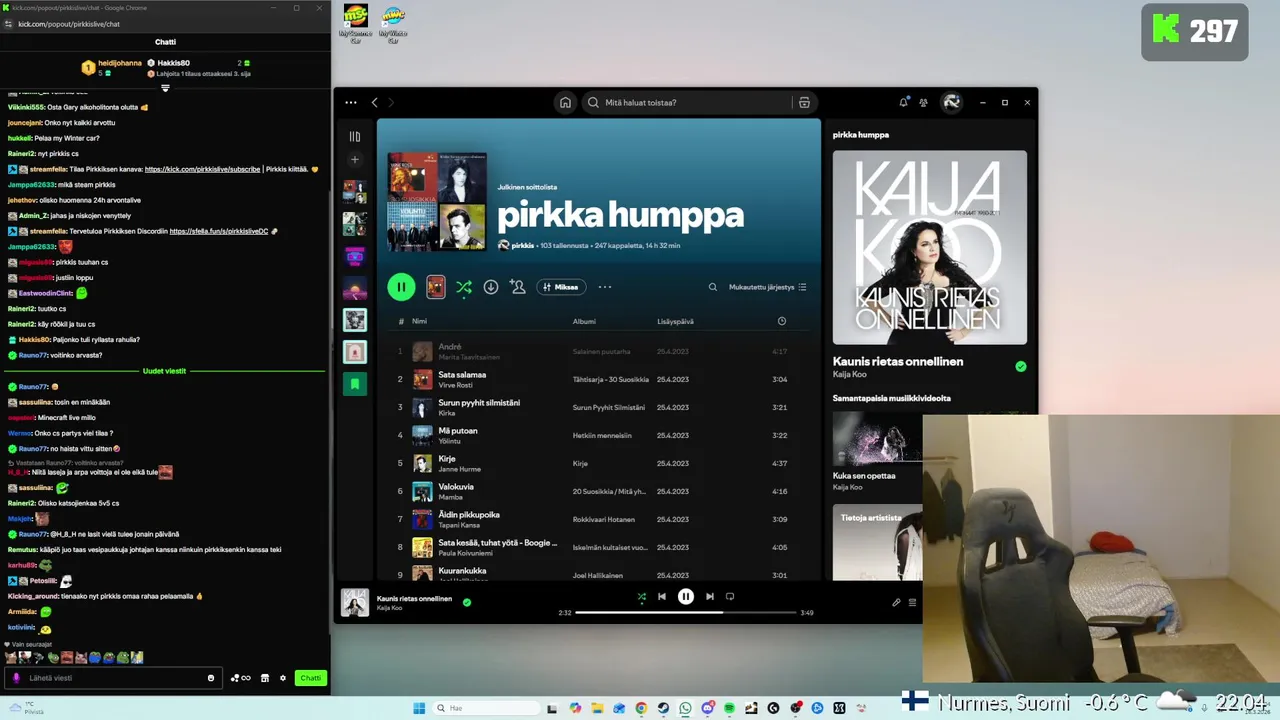Open My Winter Car desktop shortcut
This screenshot has height=720, width=1280.
(x=393, y=23)
